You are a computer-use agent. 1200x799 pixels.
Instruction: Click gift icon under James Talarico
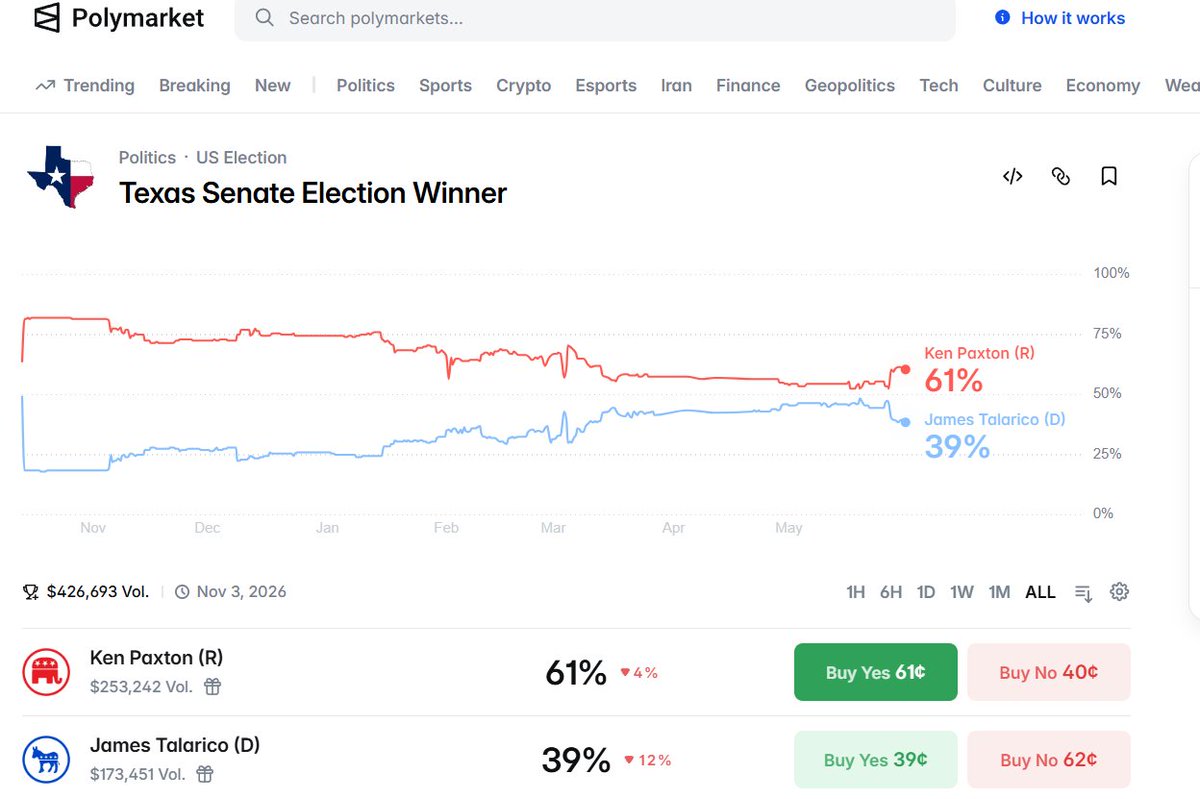tap(205, 774)
